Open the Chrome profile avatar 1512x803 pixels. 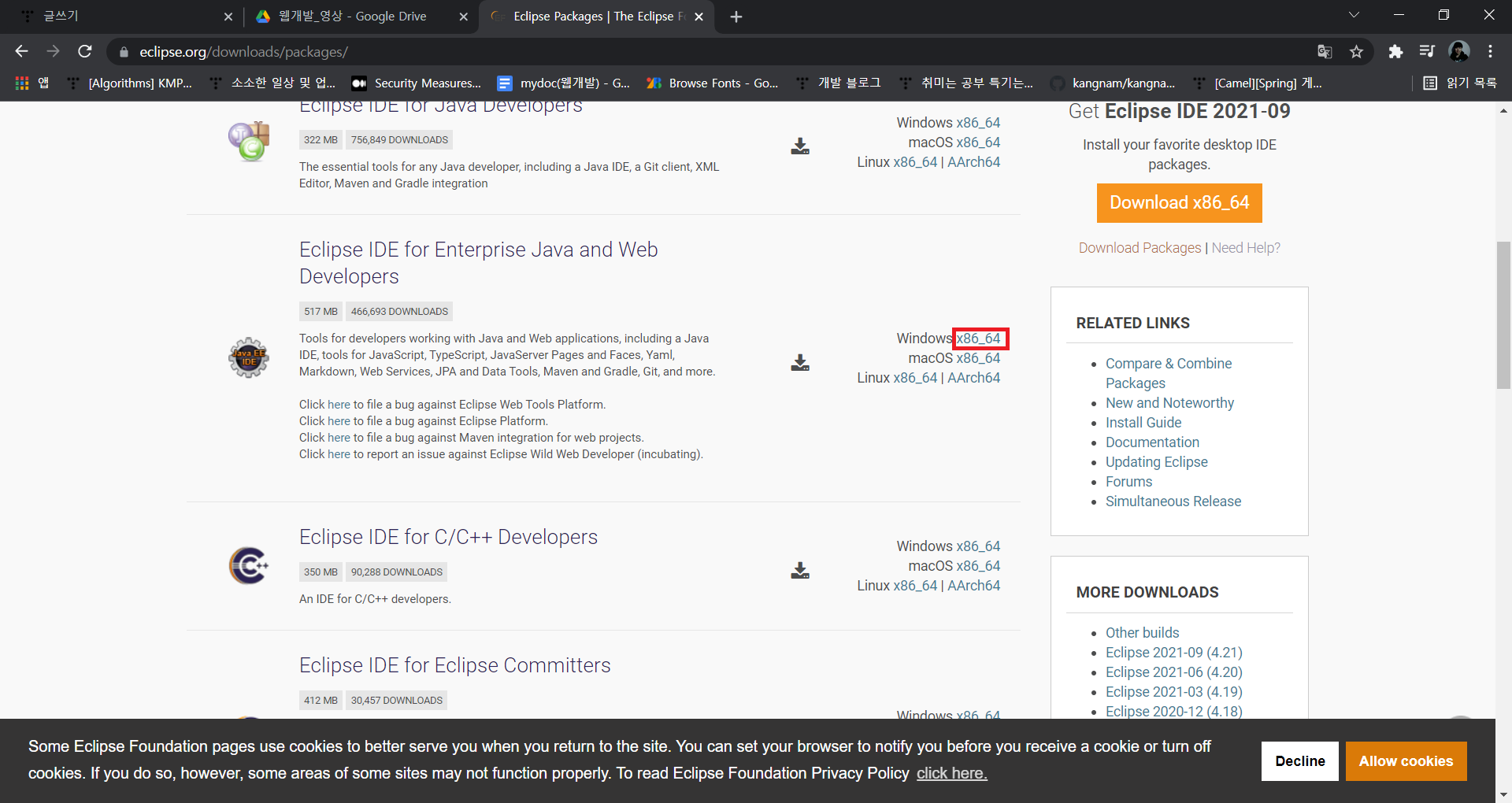pyautogui.click(x=1459, y=52)
